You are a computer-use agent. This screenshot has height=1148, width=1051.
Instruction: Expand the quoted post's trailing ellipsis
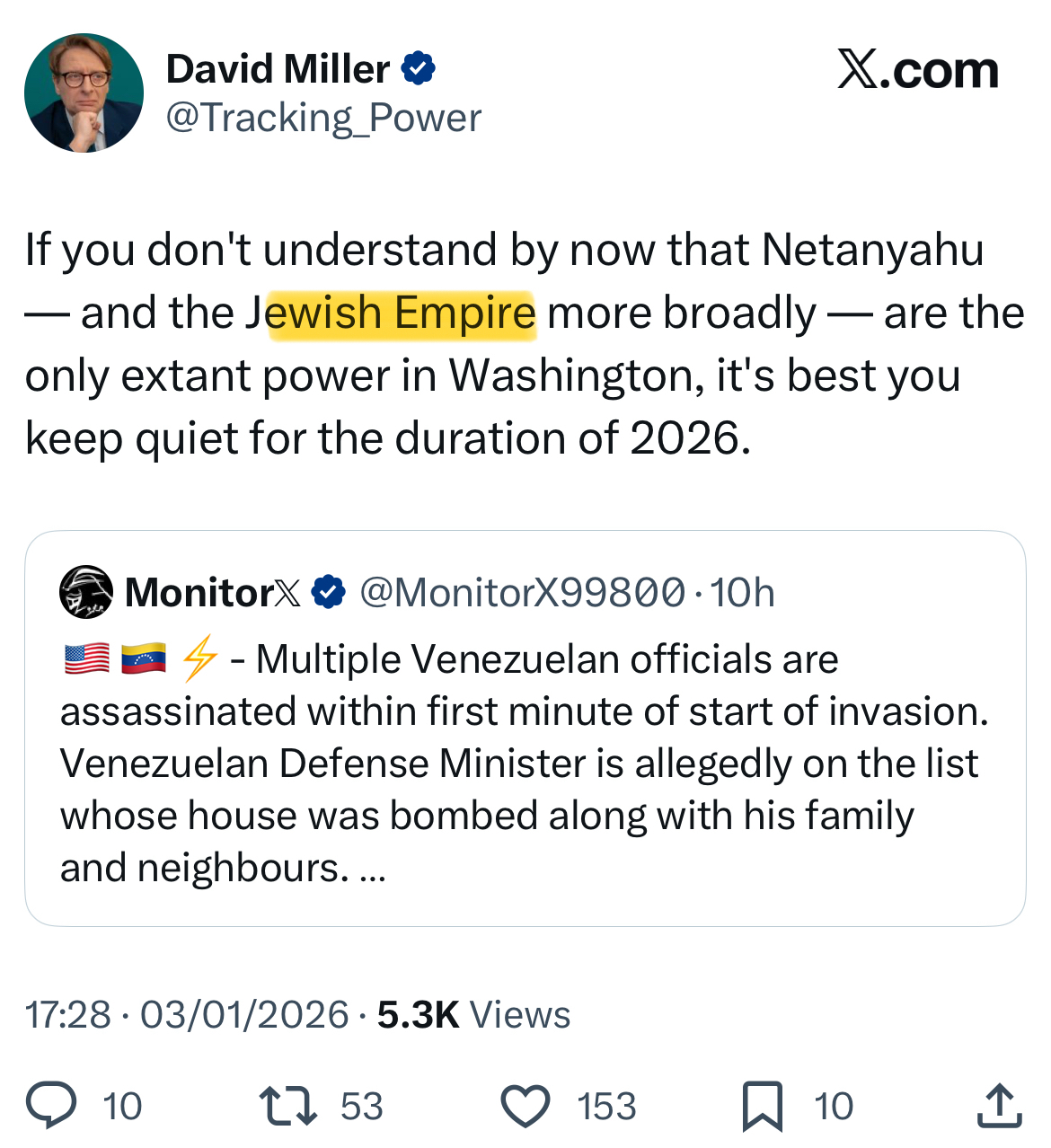(x=372, y=870)
